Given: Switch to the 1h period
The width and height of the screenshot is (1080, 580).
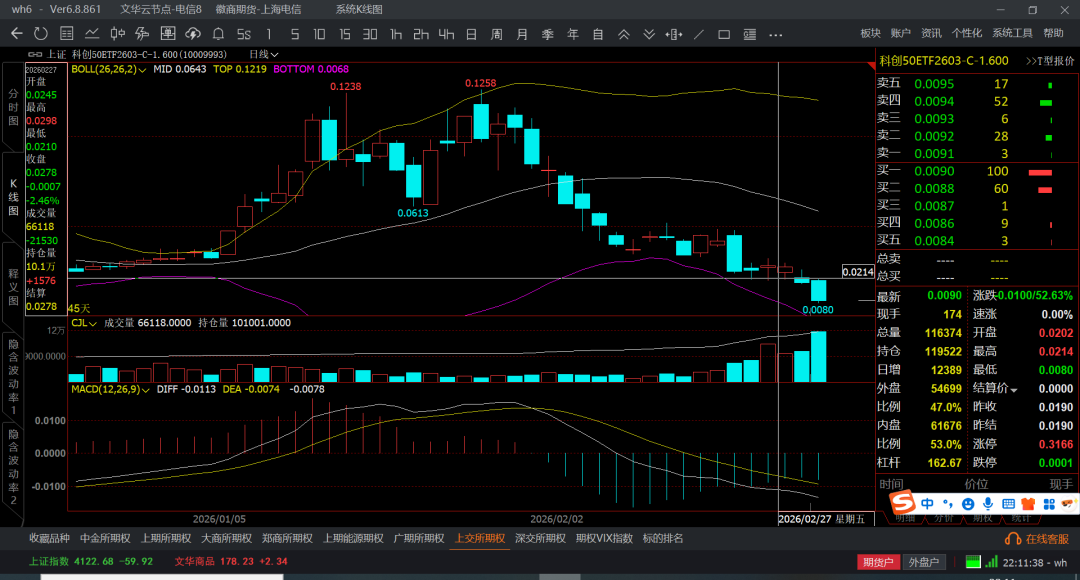Looking at the screenshot, I should tap(396, 34).
